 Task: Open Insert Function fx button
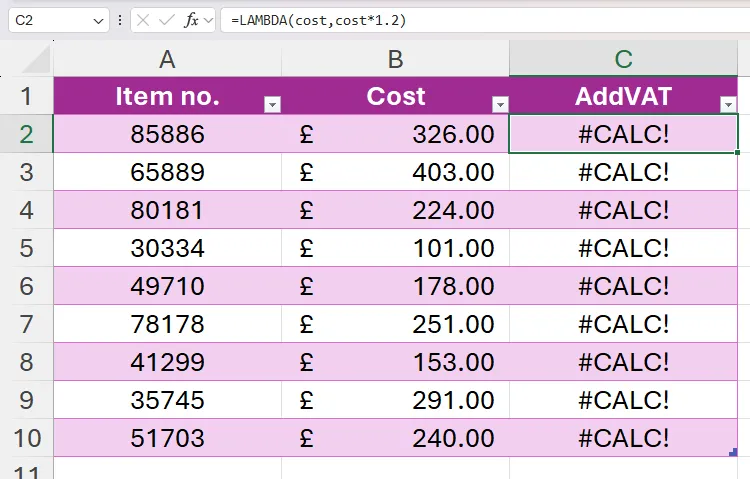point(191,20)
